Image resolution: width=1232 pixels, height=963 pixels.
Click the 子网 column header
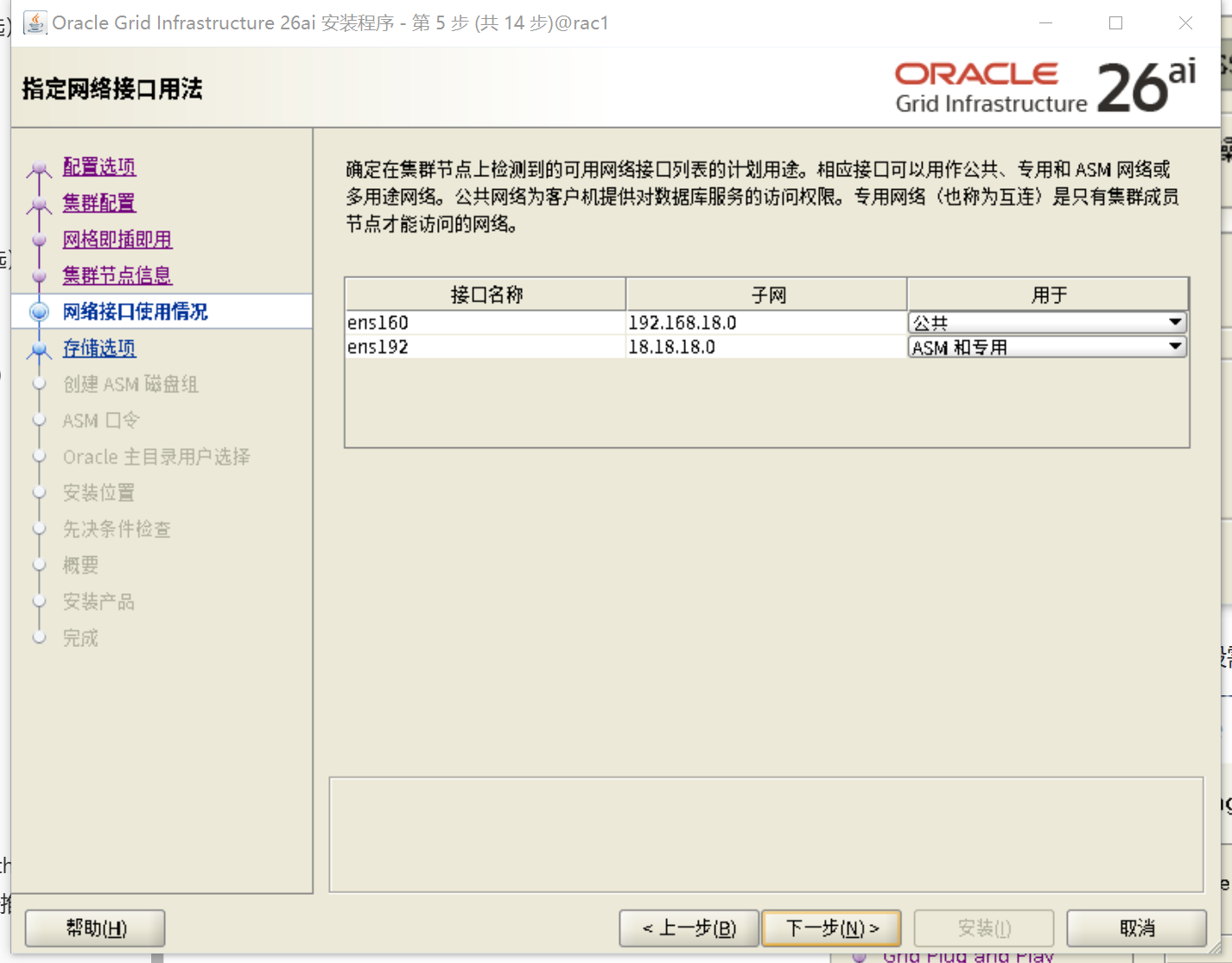pyautogui.click(x=767, y=295)
